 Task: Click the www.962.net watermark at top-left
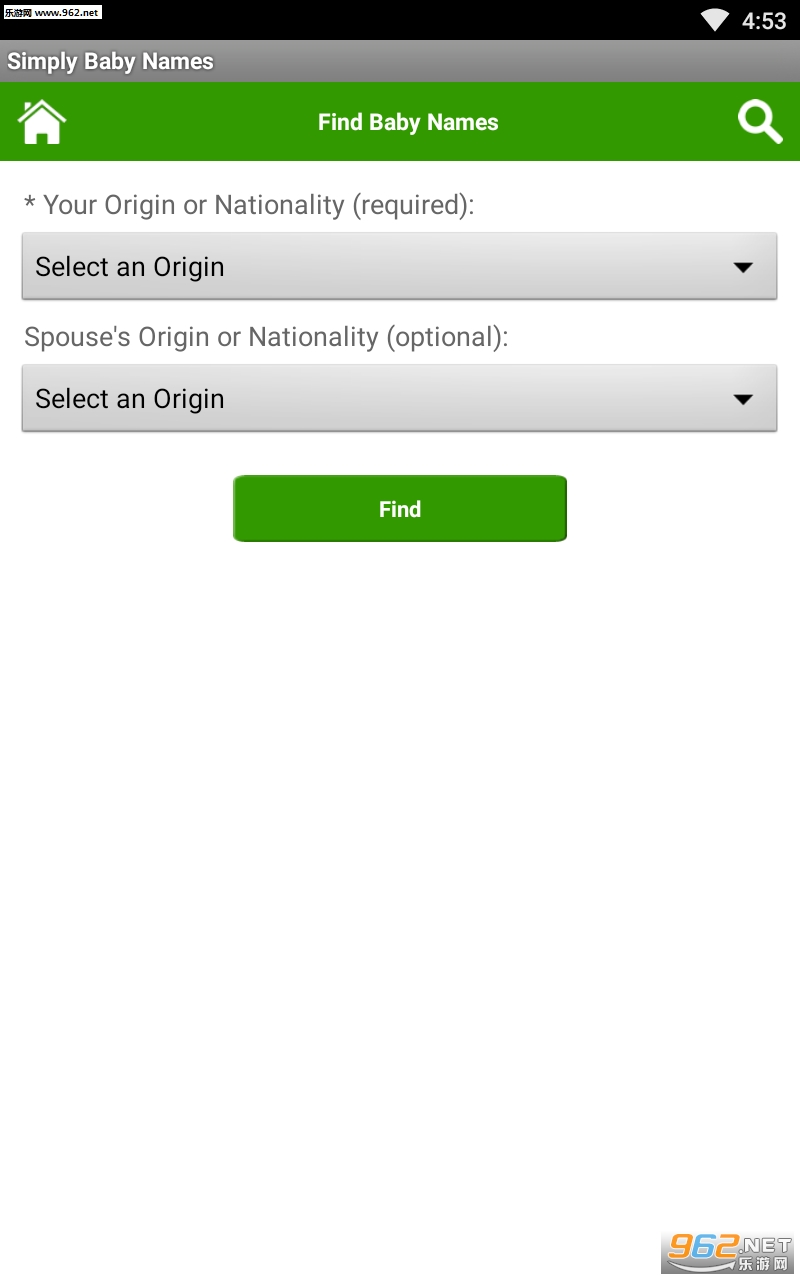[52, 12]
